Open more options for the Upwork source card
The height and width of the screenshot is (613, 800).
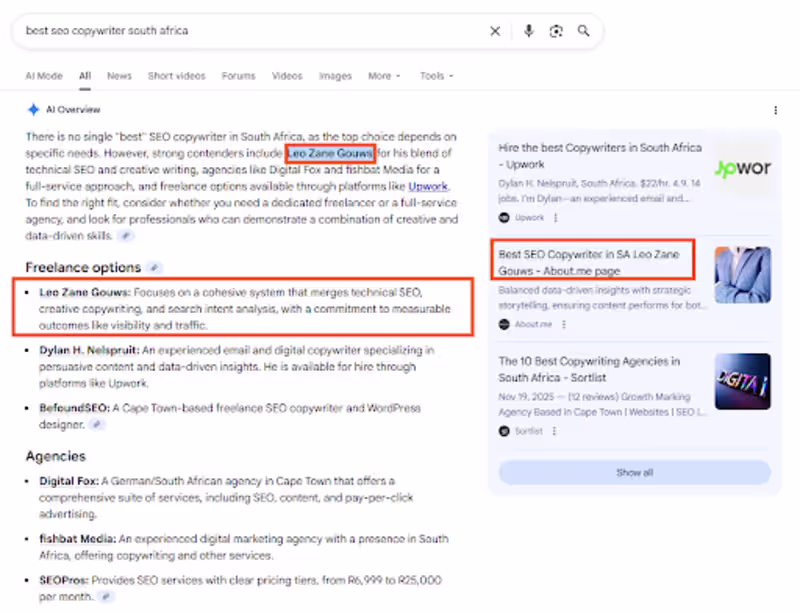tap(556, 218)
